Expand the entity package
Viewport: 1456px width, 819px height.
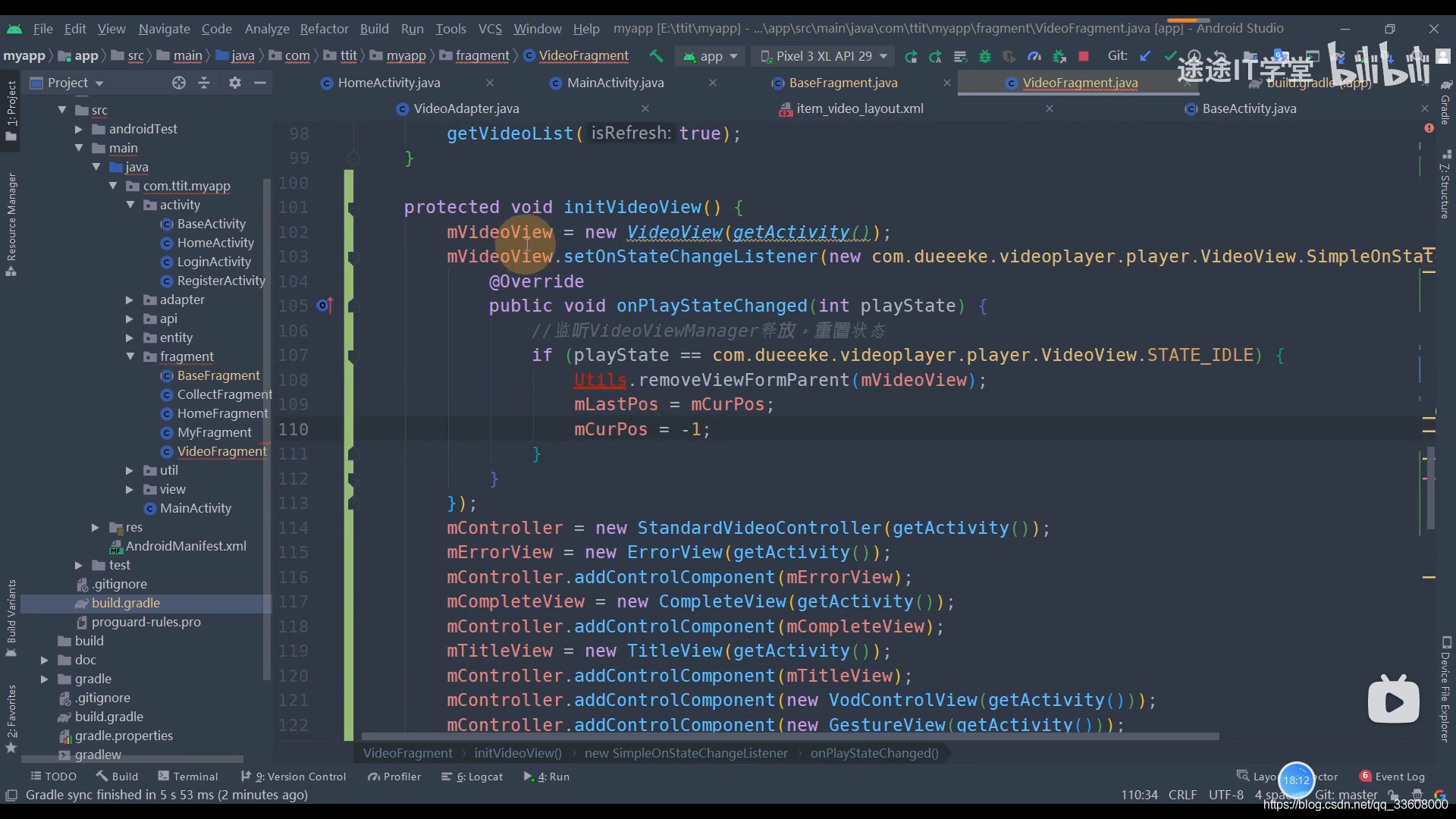click(x=130, y=337)
